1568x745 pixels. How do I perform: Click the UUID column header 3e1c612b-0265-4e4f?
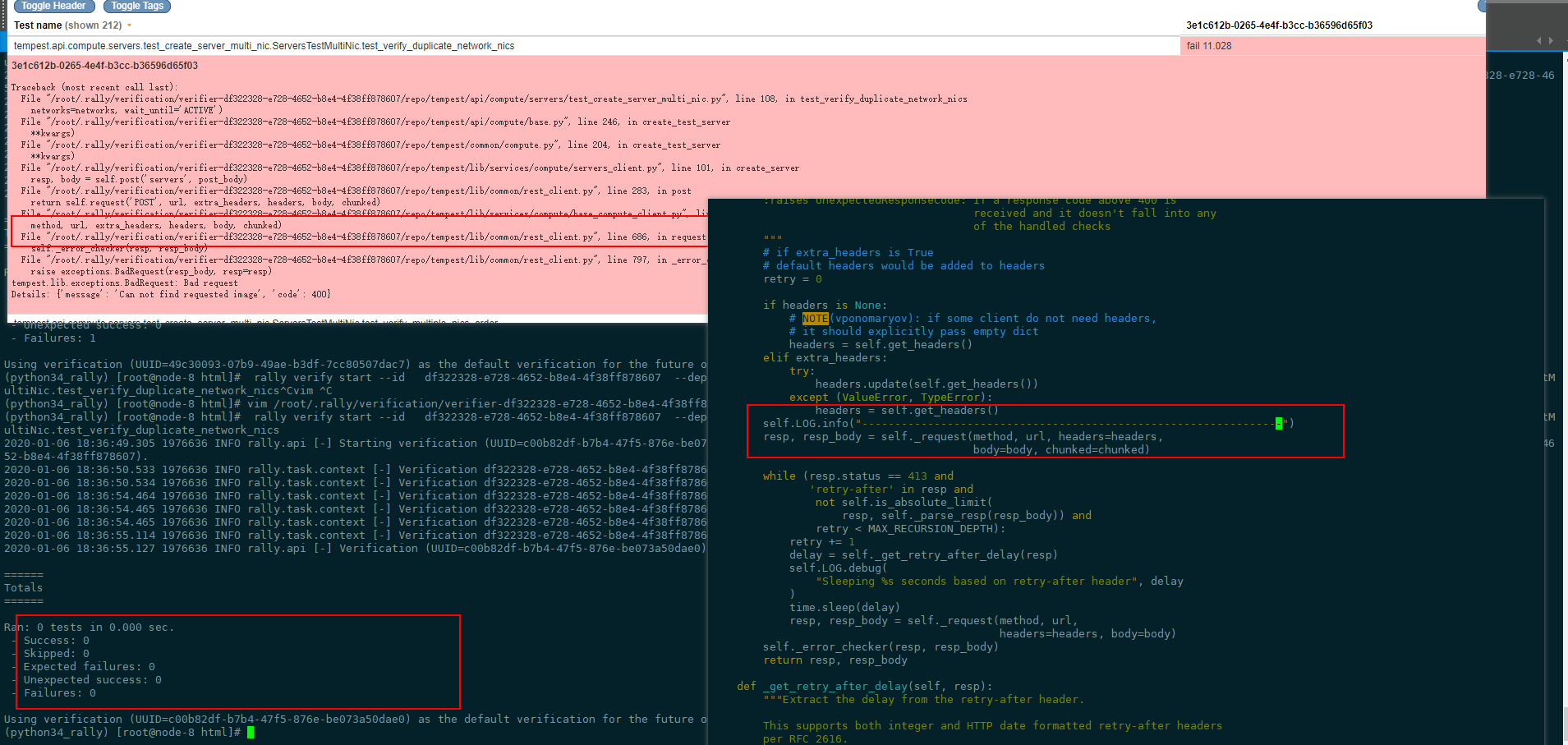tap(1279, 25)
